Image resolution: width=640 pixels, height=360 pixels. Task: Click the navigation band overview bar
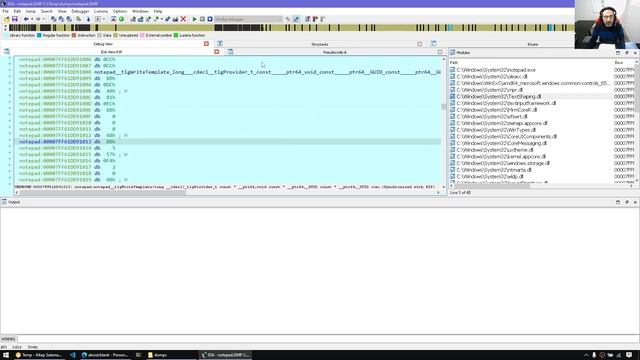coord(291,28)
